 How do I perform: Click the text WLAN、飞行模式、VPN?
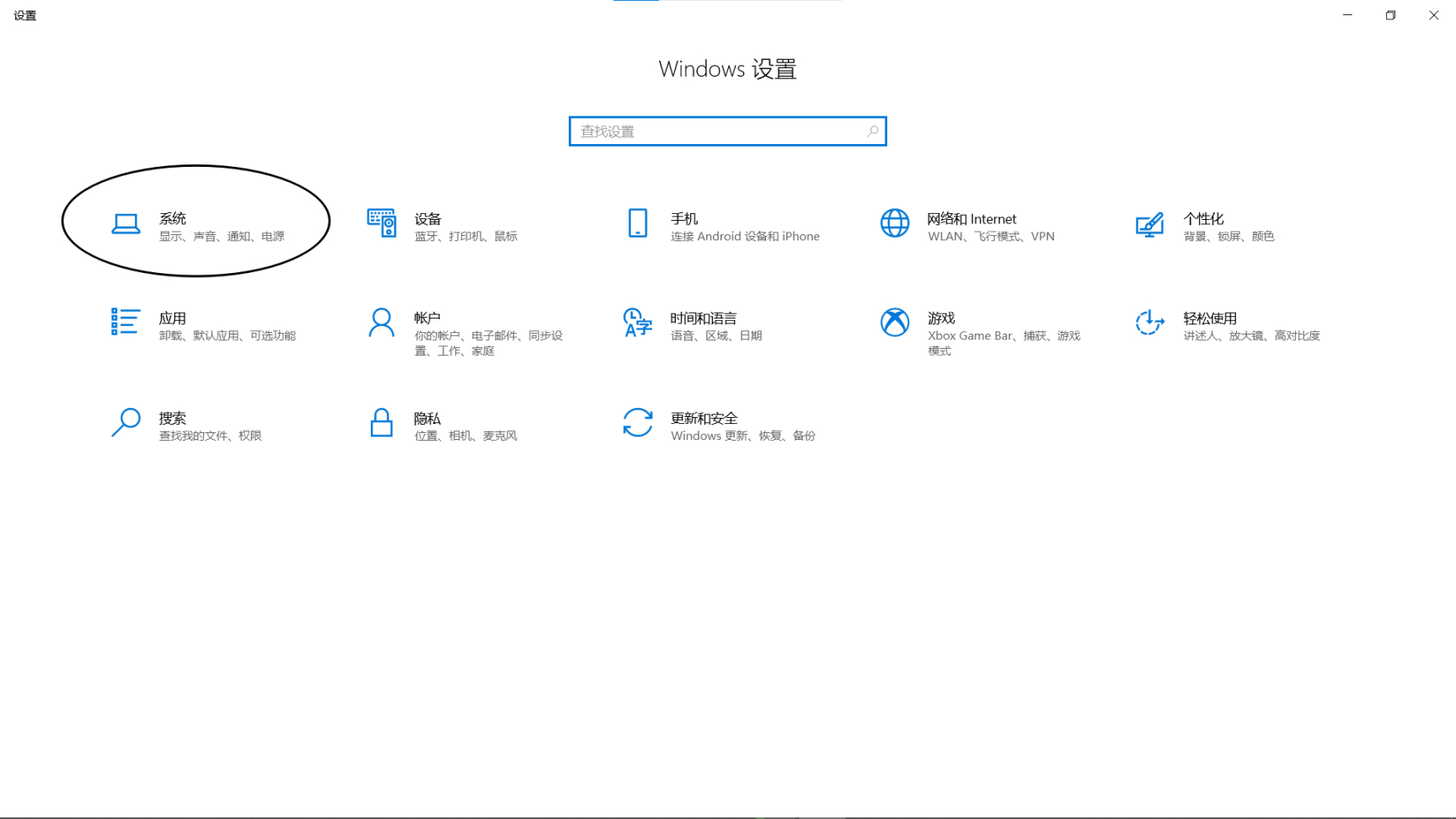click(991, 237)
